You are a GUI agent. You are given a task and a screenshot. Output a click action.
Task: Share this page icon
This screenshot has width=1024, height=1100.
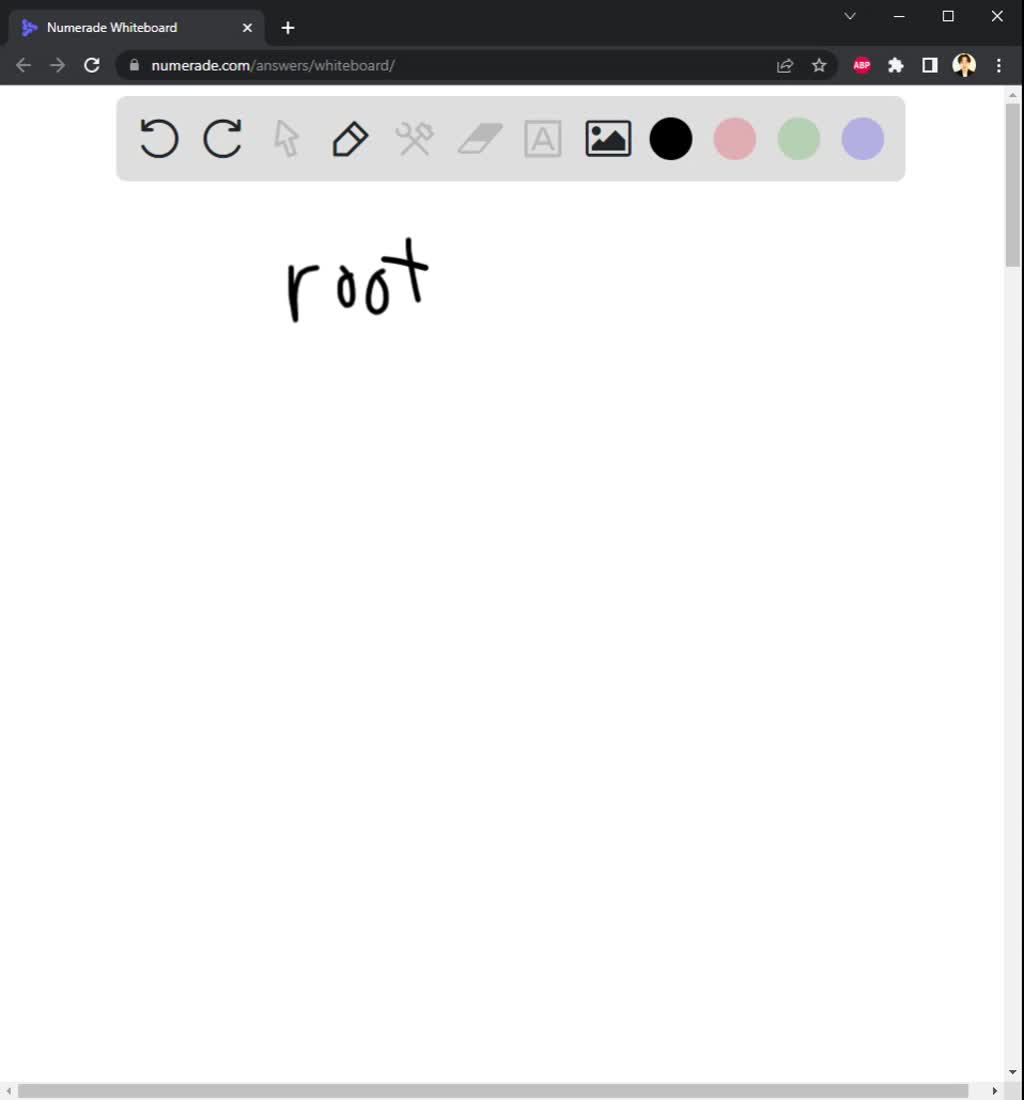(785, 65)
